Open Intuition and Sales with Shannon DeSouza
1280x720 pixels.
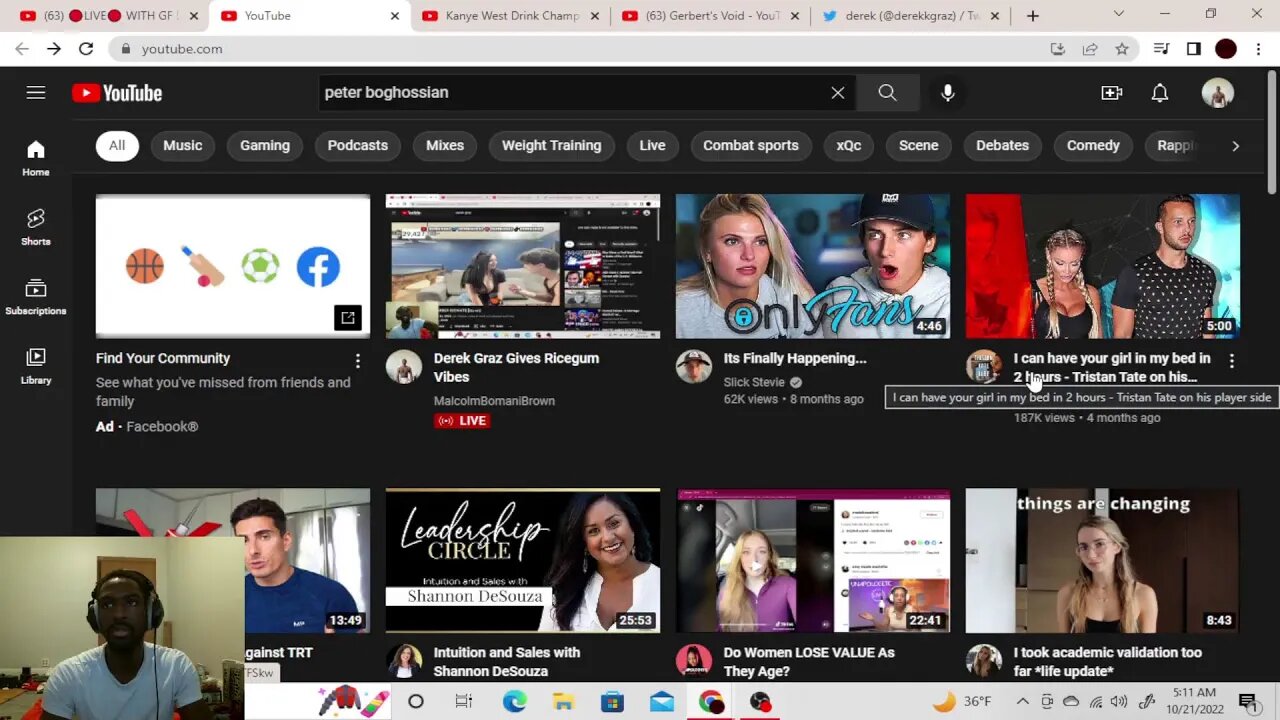coord(507,661)
